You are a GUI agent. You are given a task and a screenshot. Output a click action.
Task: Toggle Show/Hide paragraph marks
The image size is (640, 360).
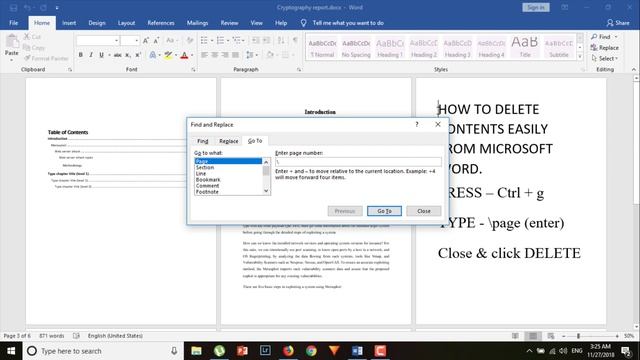[295, 40]
